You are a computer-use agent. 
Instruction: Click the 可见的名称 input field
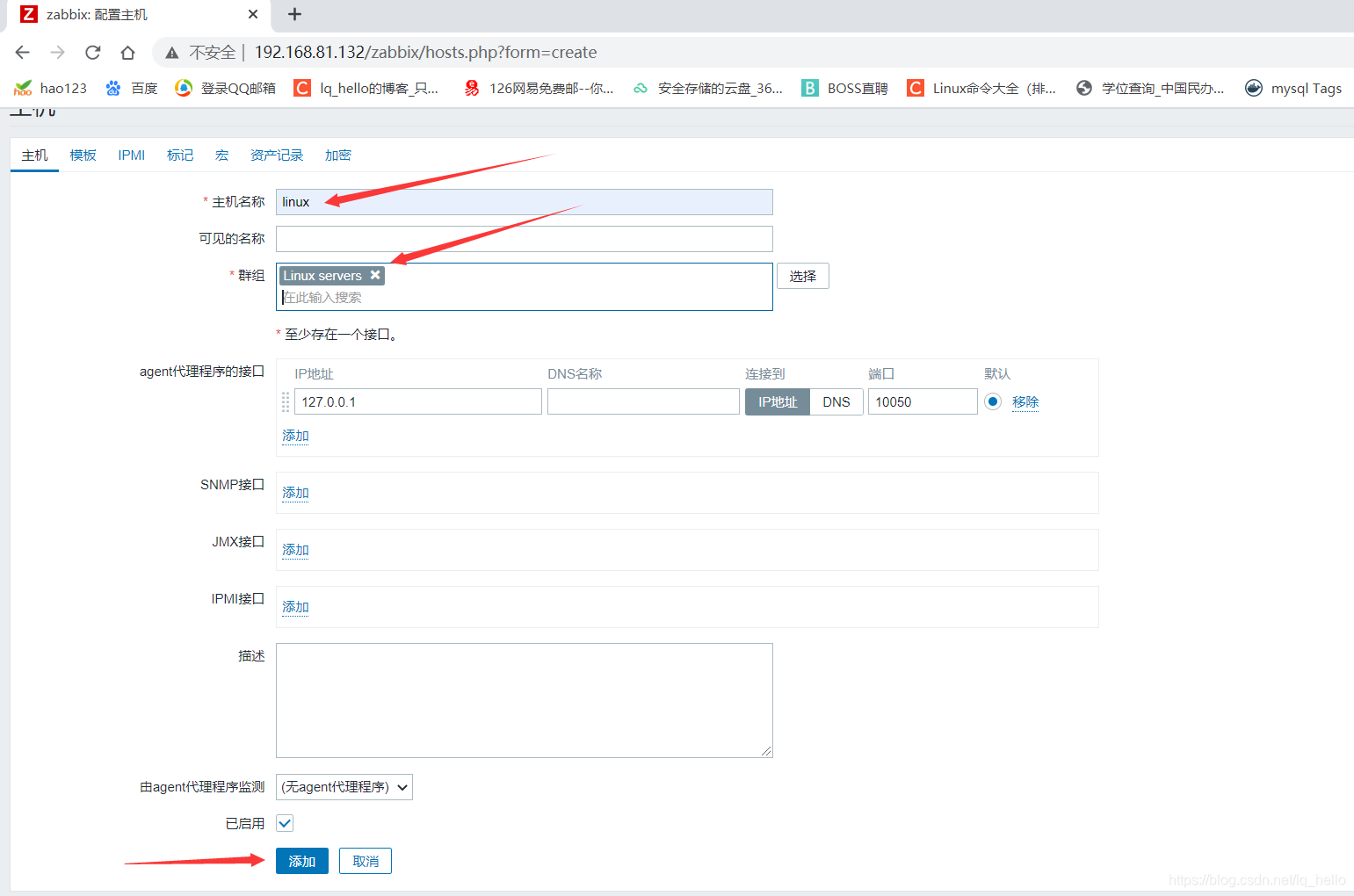(x=525, y=239)
